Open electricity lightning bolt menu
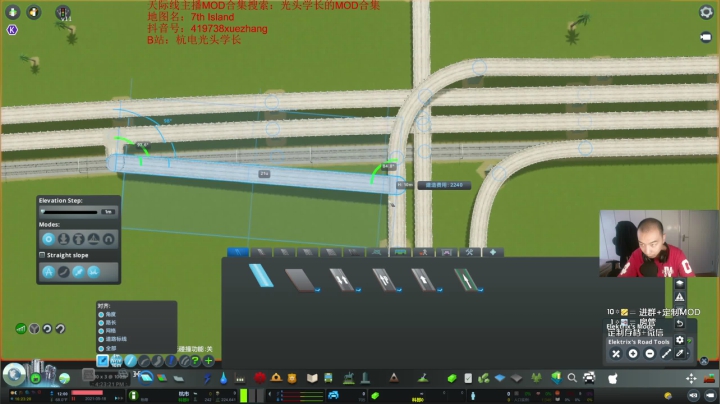 point(208,378)
